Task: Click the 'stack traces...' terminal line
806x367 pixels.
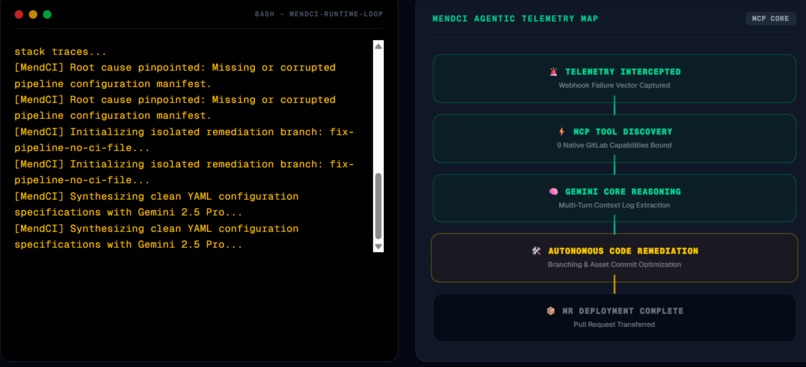Action: coord(61,52)
